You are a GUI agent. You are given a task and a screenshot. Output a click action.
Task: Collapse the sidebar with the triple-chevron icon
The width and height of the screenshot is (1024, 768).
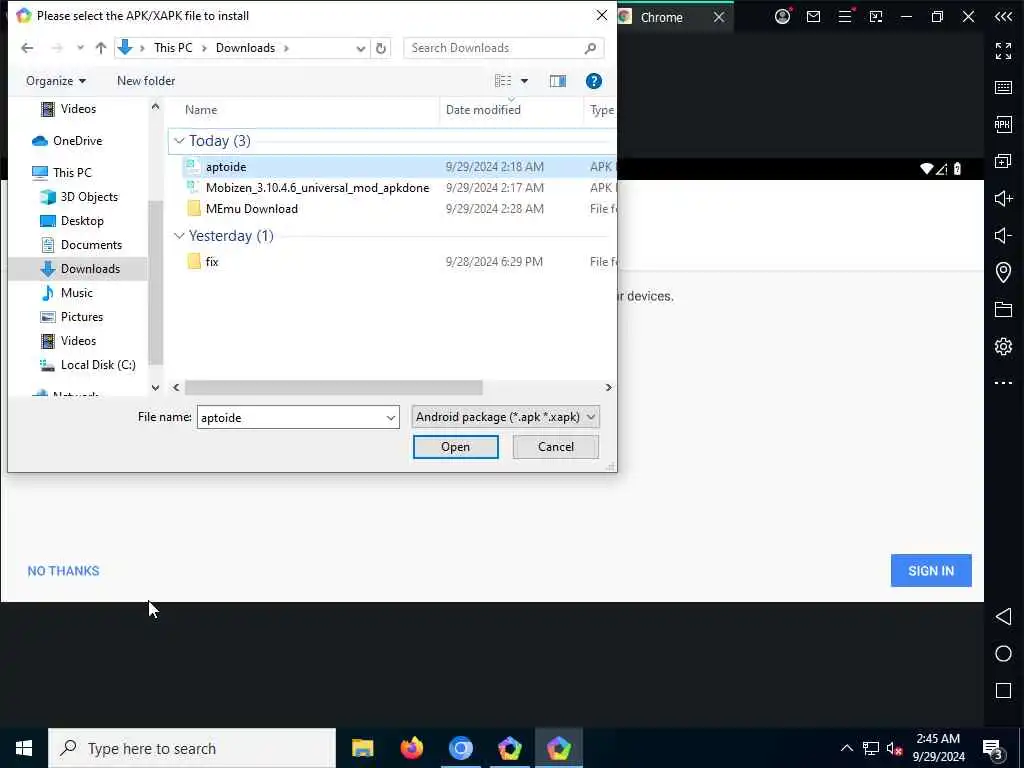coord(1003,16)
